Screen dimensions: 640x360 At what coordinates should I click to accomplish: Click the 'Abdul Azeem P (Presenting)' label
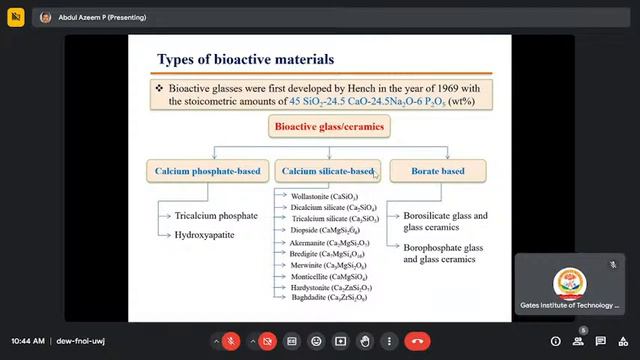pos(102,18)
